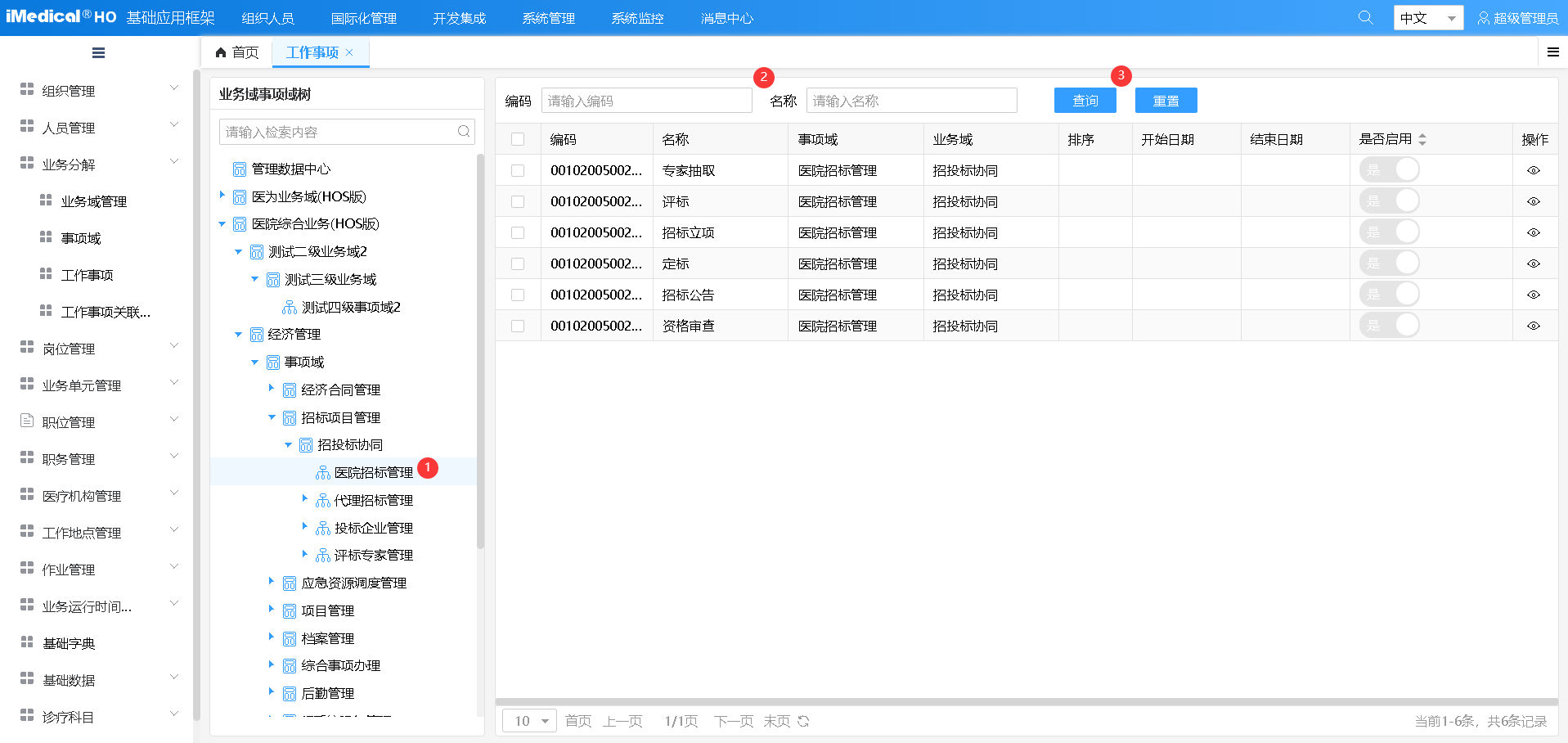The image size is (1568, 743).
Task: Click the refresh icon in the pagination bar
Action: [x=802, y=721]
